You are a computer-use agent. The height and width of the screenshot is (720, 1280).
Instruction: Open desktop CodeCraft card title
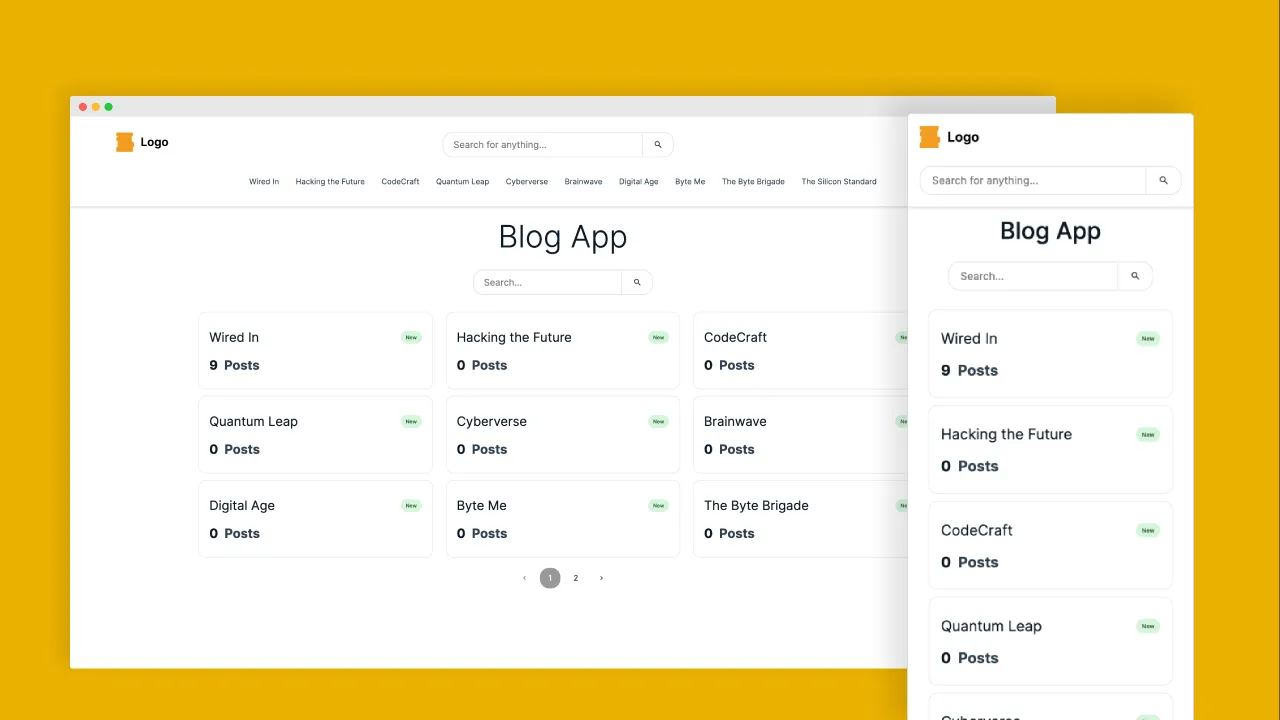point(735,338)
